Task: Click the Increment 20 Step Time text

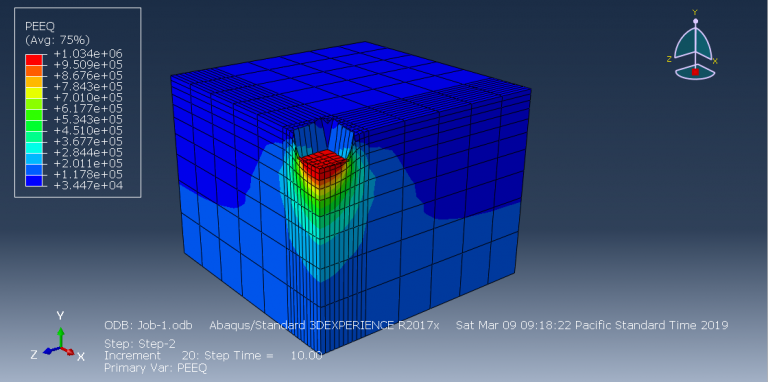Action: [x=213, y=356]
